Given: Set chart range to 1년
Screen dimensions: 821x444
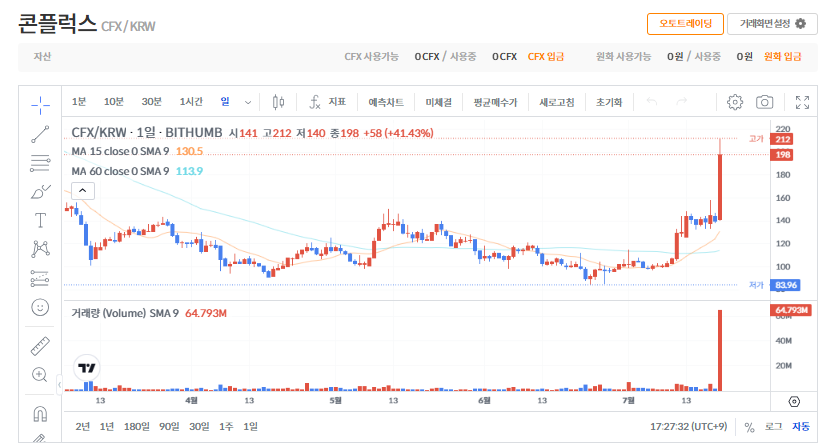Looking at the screenshot, I should coord(107,427).
